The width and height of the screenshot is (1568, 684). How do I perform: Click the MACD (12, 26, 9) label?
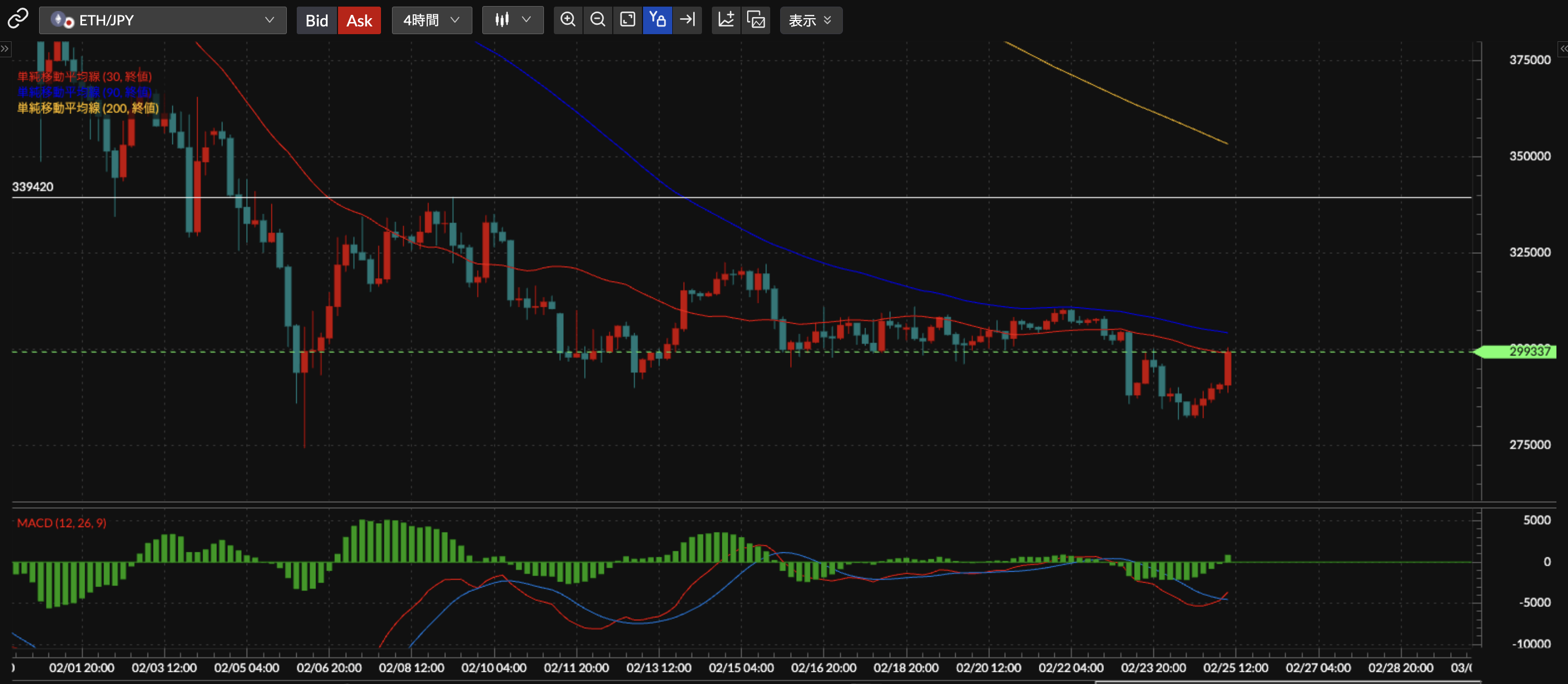62,523
